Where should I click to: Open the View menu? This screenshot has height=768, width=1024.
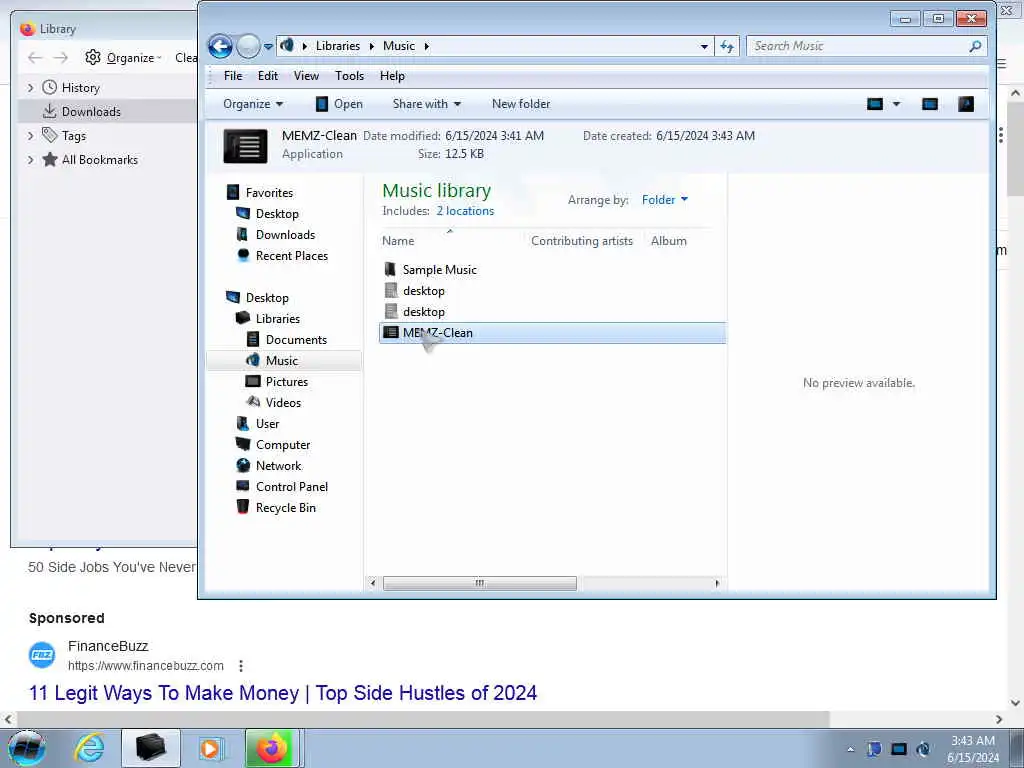tap(306, 76)
